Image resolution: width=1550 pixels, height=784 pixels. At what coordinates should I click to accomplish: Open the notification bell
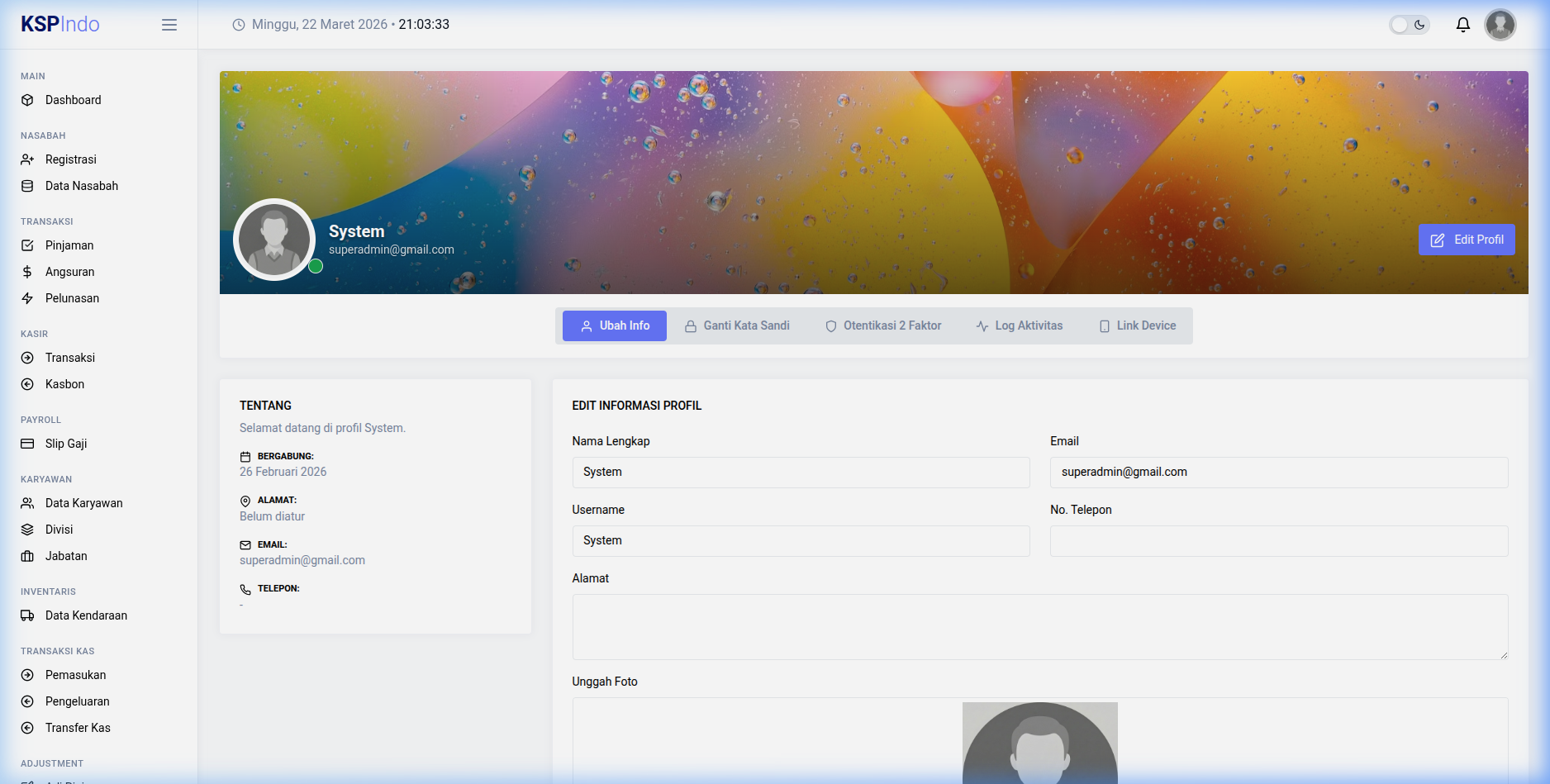tap(1462, 25)
